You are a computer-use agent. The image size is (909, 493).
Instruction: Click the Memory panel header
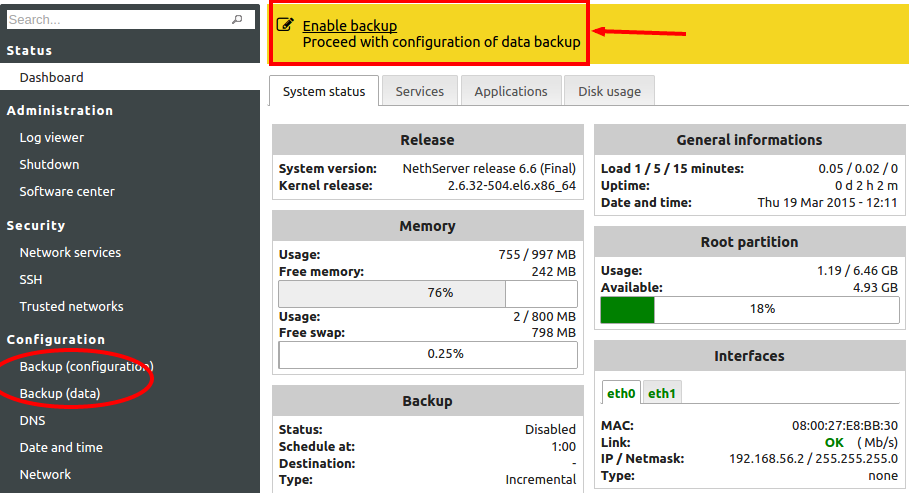[428, 226]
